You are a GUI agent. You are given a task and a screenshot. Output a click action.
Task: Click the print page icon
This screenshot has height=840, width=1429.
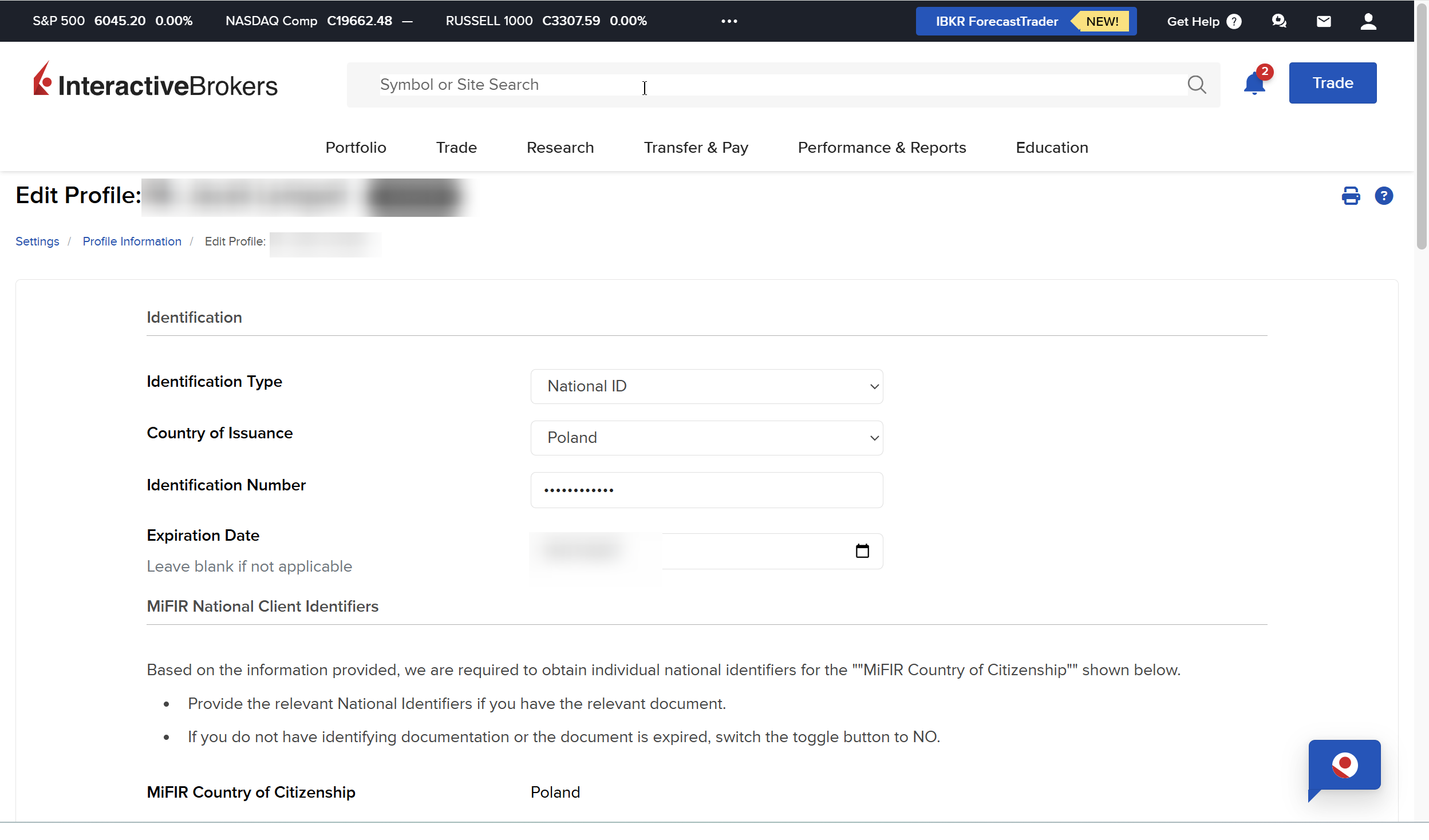pyautogui.click(x=1351, y=196)
